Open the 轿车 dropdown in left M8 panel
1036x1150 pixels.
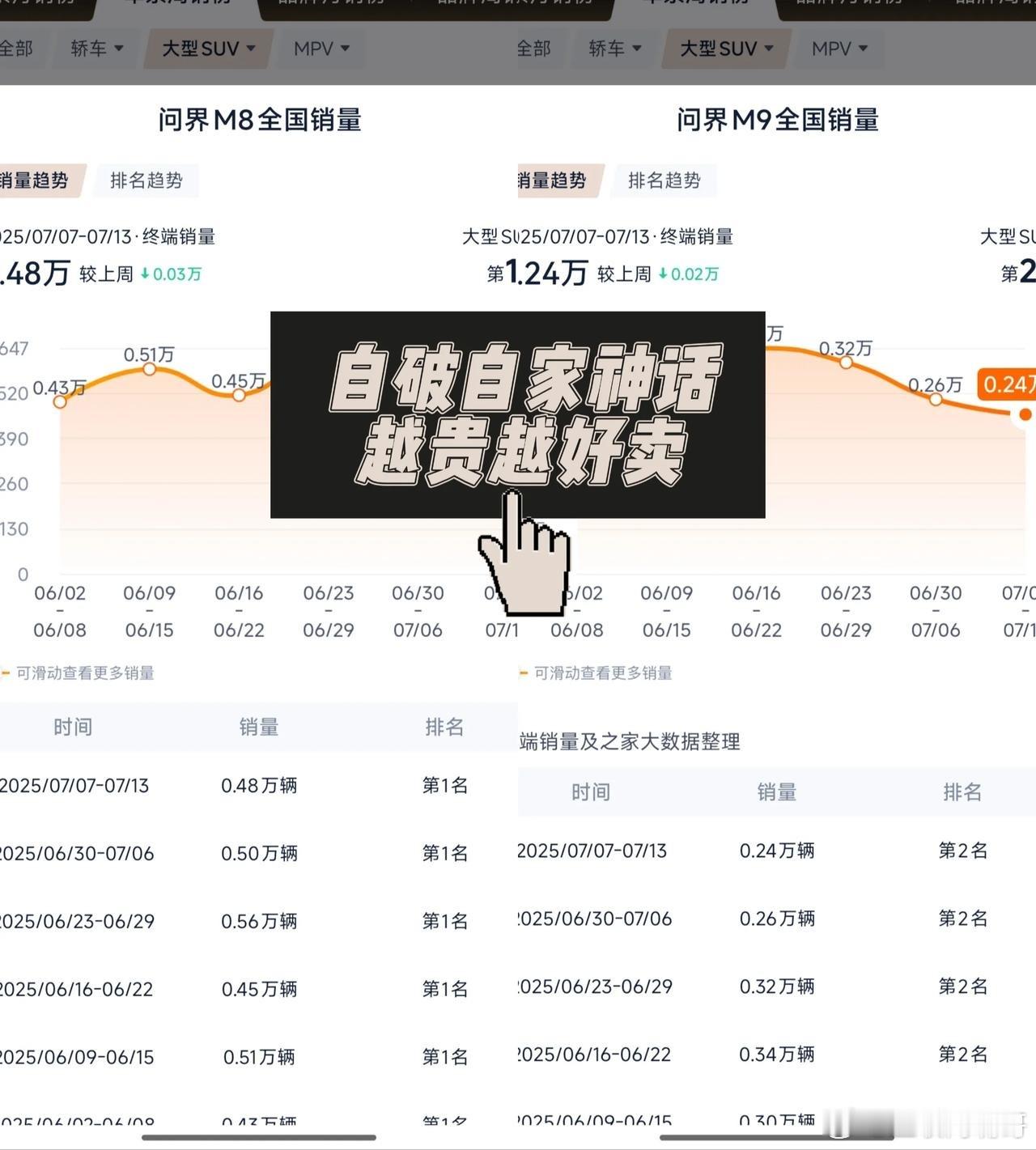[96, 49]
